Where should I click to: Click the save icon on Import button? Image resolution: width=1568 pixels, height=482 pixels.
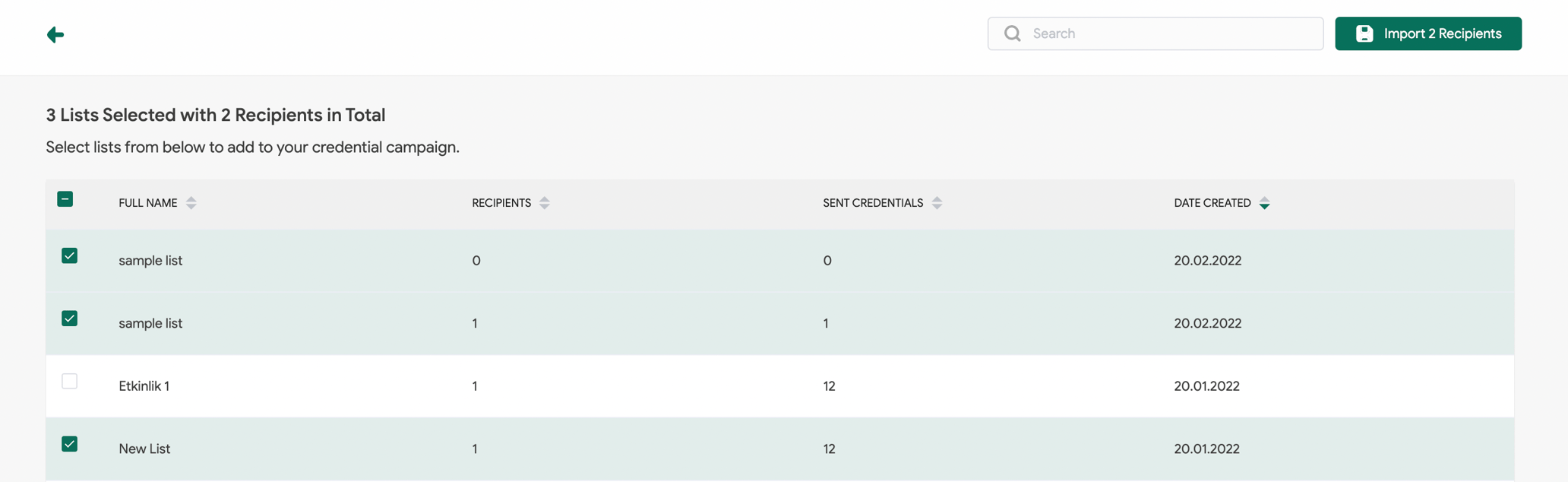pyautogui.click(x=1364, y=33)
